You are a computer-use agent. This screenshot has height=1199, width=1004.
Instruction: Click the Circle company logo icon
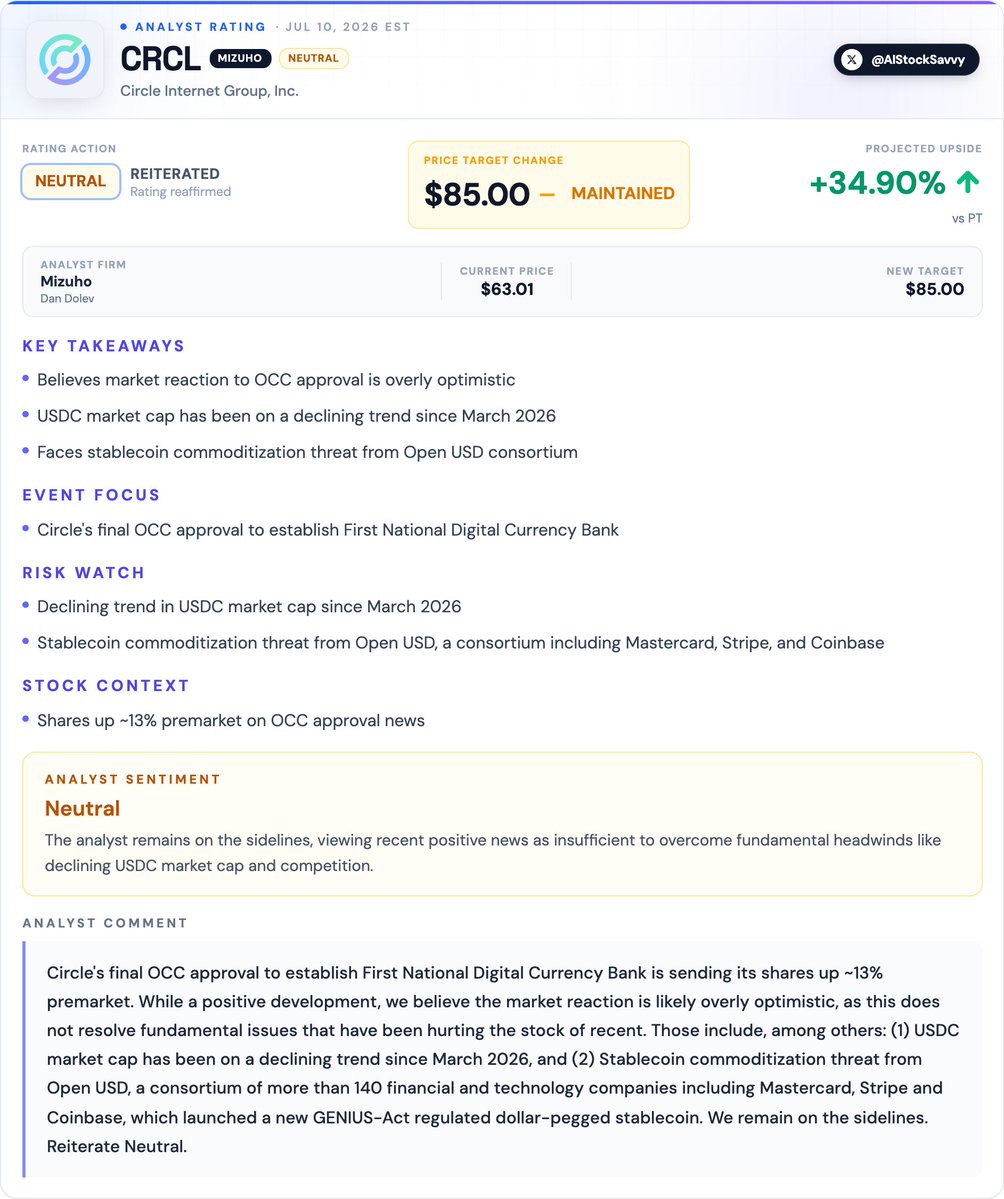coord(65,60)
